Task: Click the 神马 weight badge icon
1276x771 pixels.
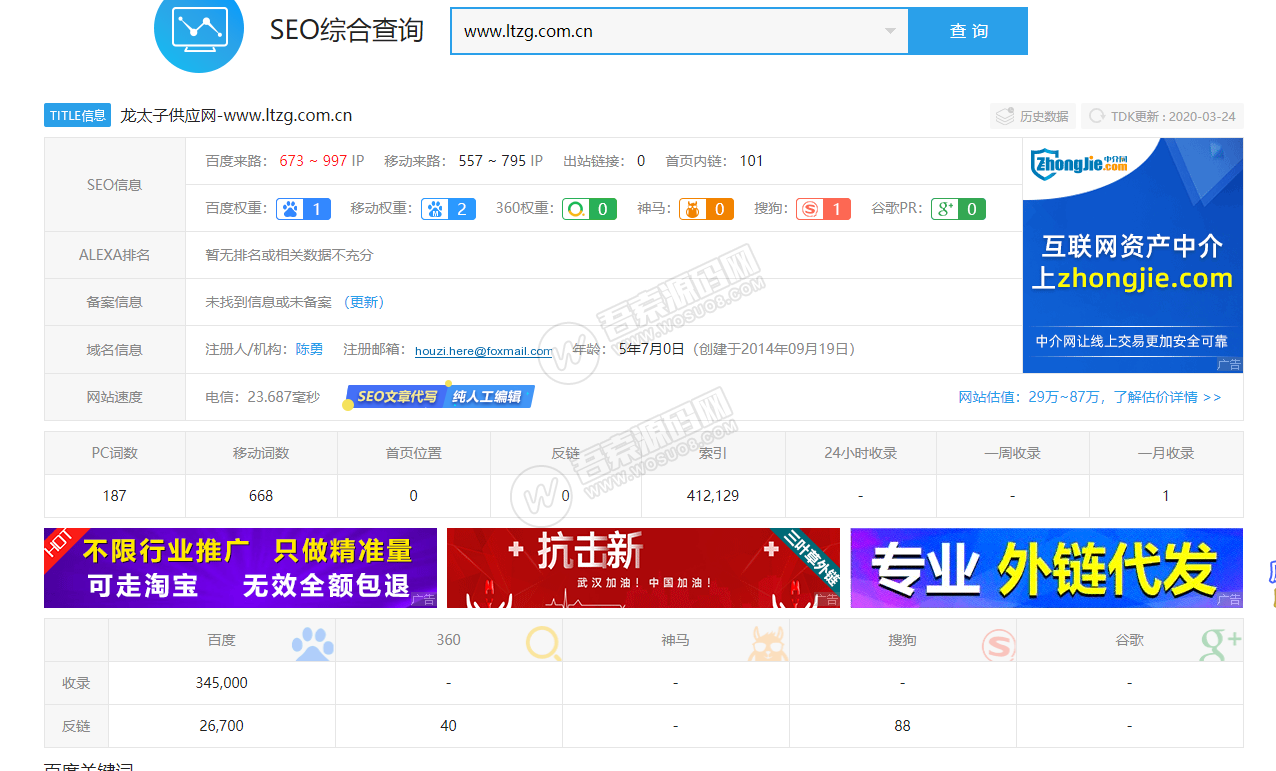Action: [x=706, y=209]
